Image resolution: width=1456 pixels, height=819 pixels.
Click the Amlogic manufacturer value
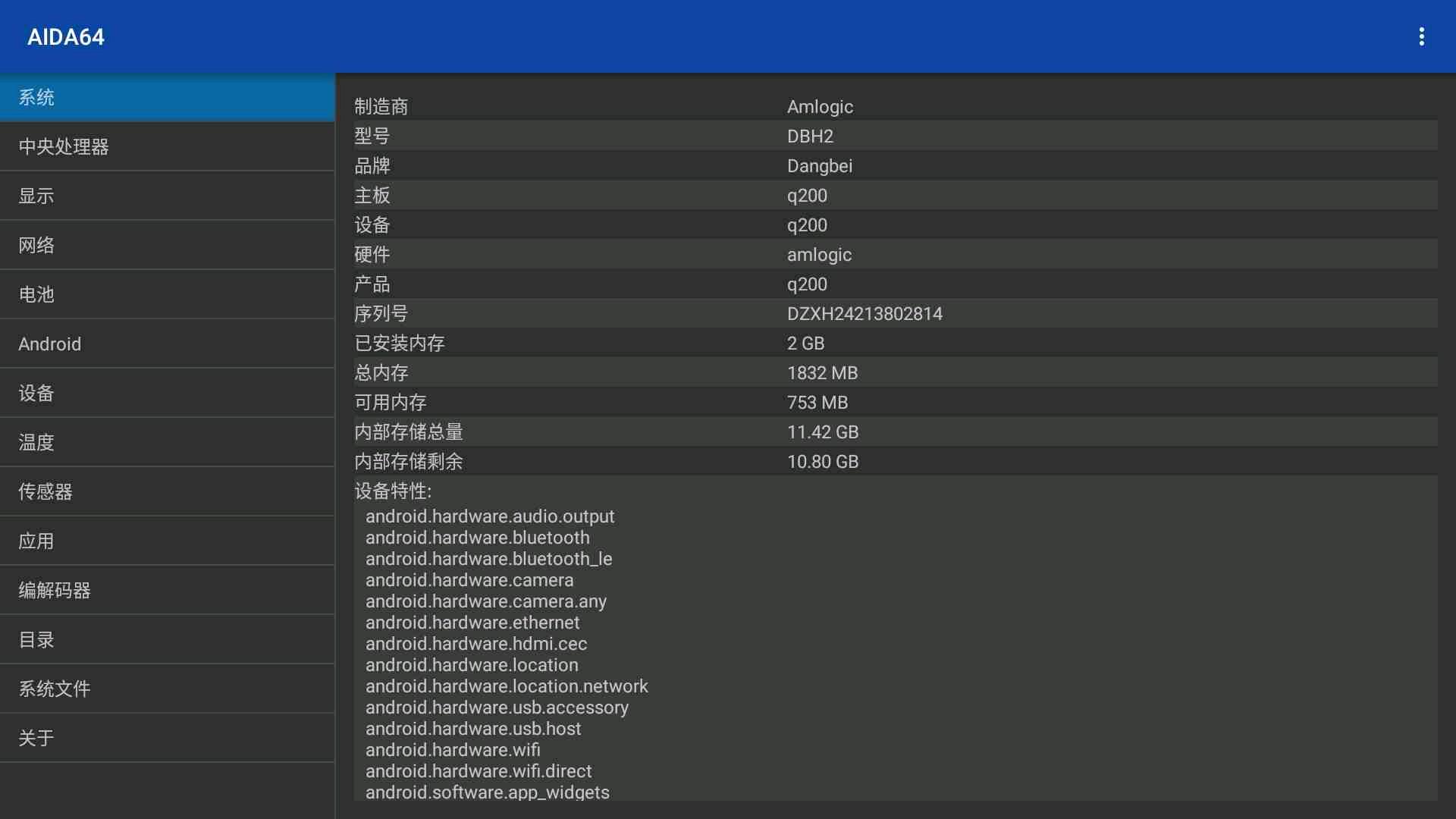[x=820, y=107]
